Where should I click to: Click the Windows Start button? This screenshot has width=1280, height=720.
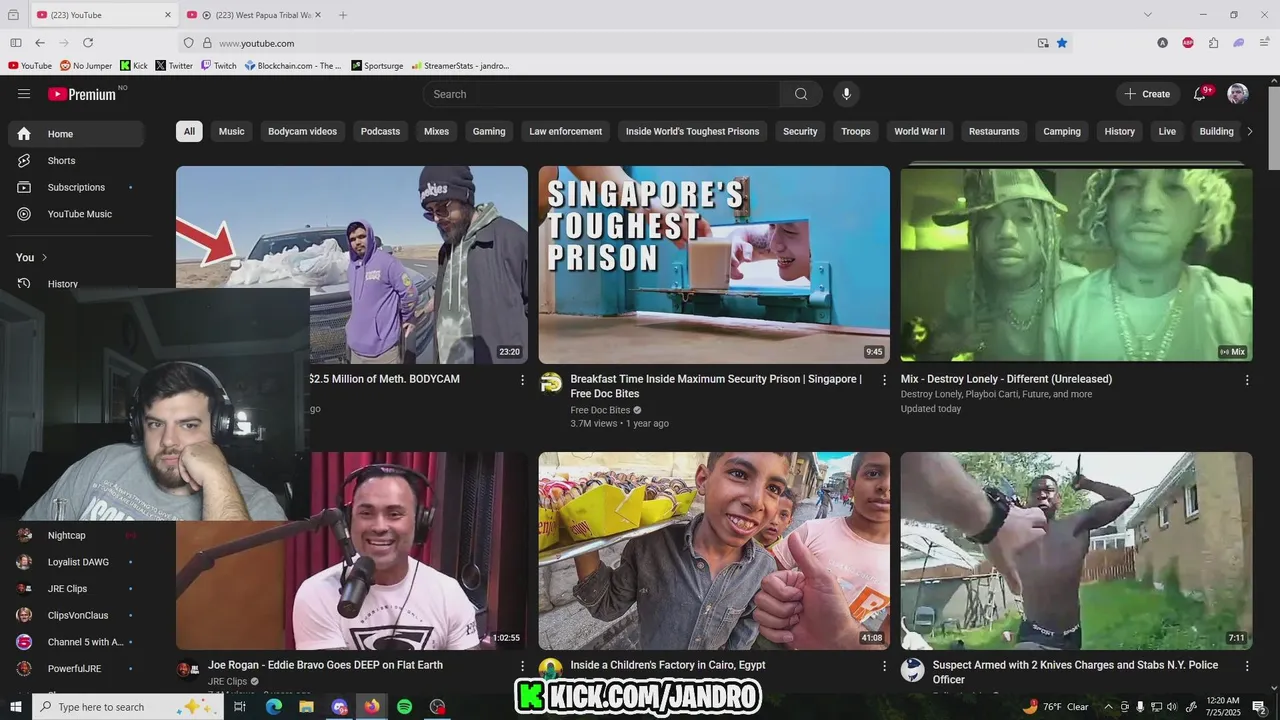[x=16, y=707]
